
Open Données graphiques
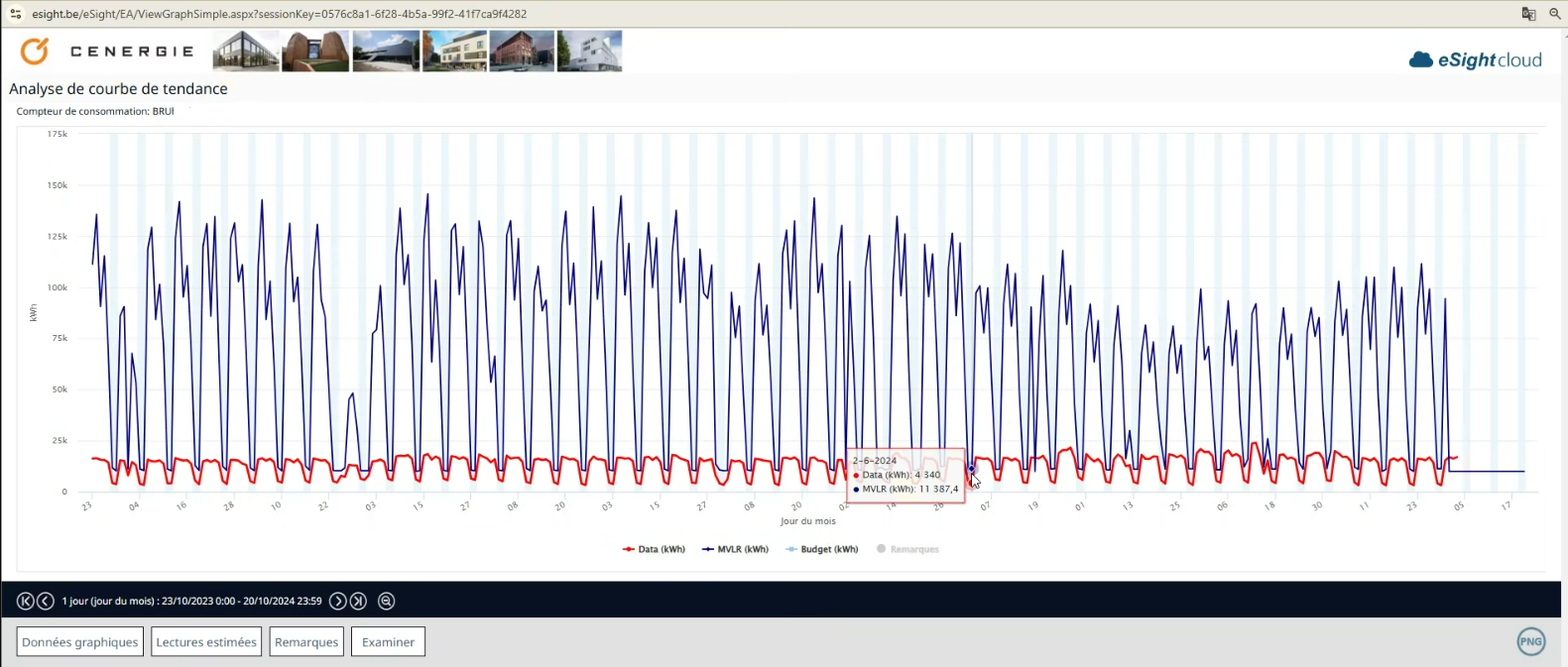coord(80,641)
